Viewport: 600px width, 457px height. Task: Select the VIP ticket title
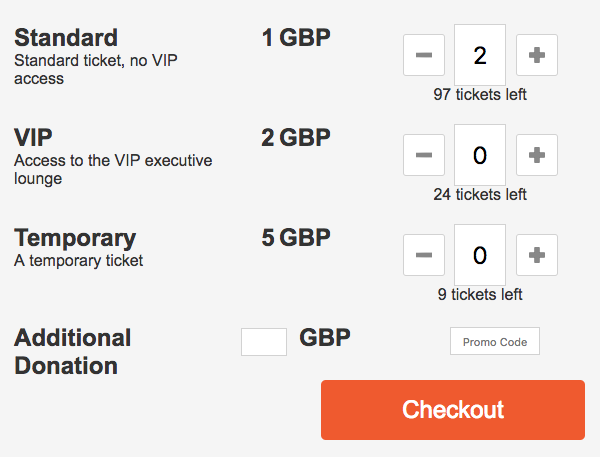pos(33,138)
